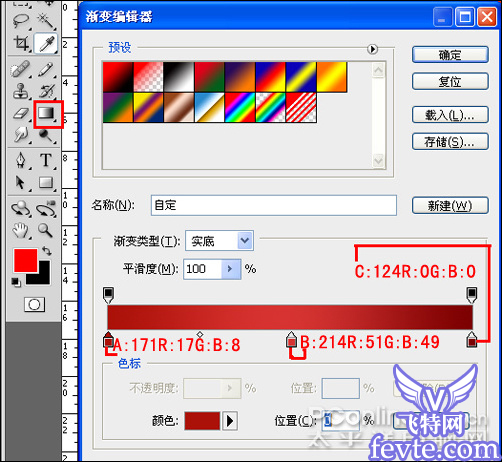Select the Hand tool

pos(21,230)
